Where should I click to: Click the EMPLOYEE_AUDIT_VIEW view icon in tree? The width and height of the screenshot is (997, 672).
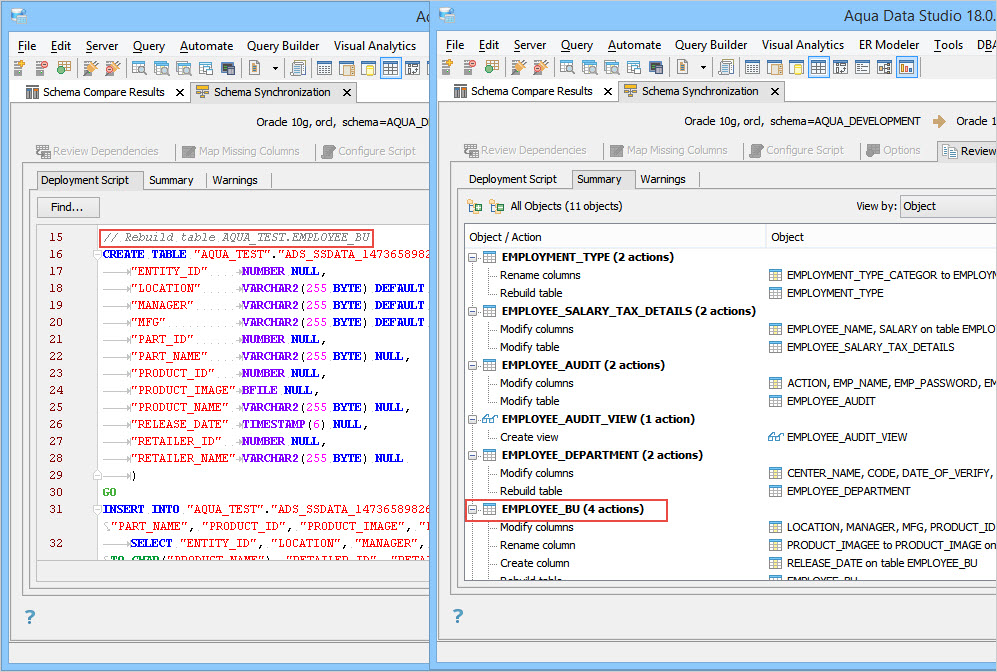click(x=490, y=419)
